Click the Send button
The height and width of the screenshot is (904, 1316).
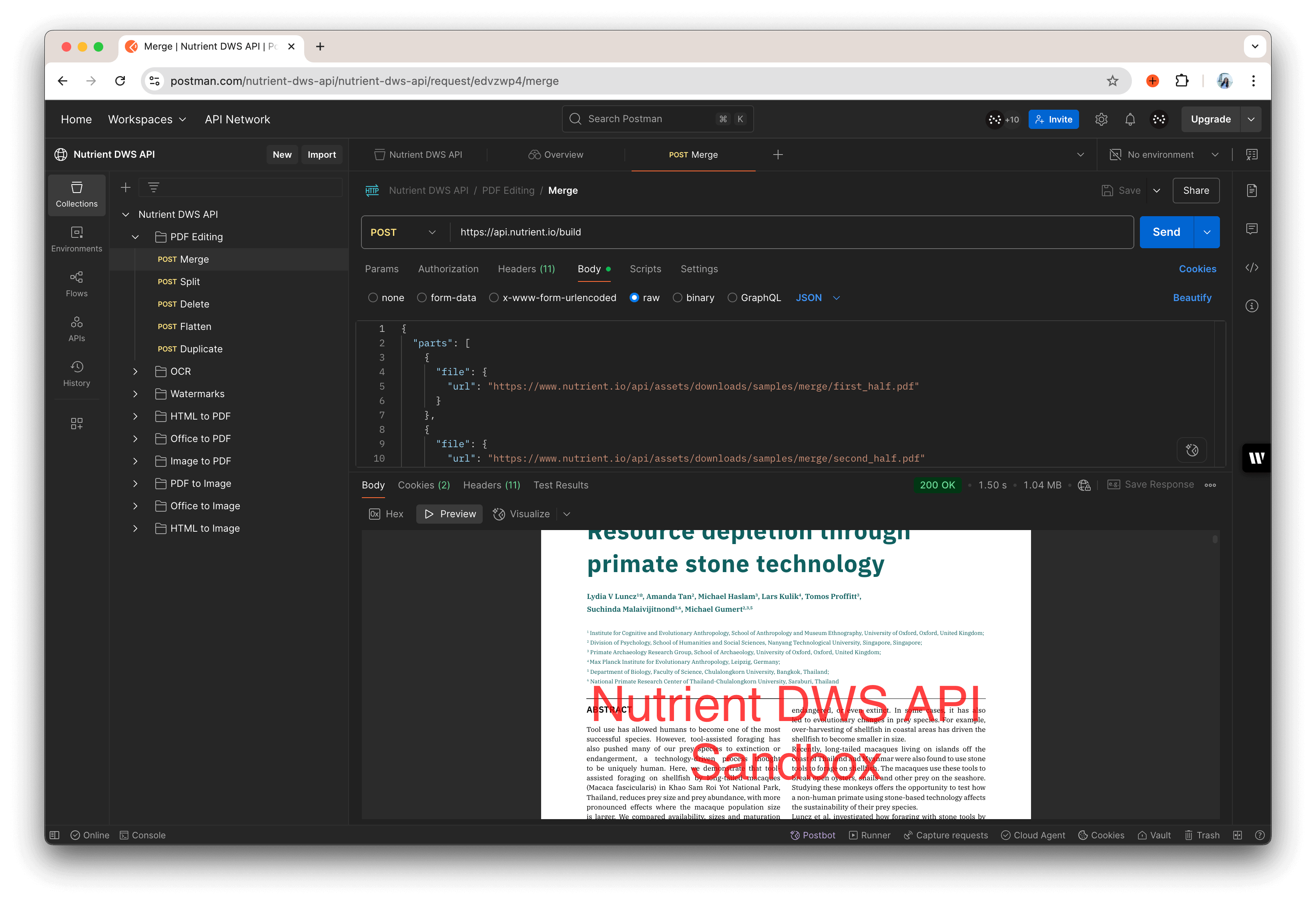coord(1166,232)
